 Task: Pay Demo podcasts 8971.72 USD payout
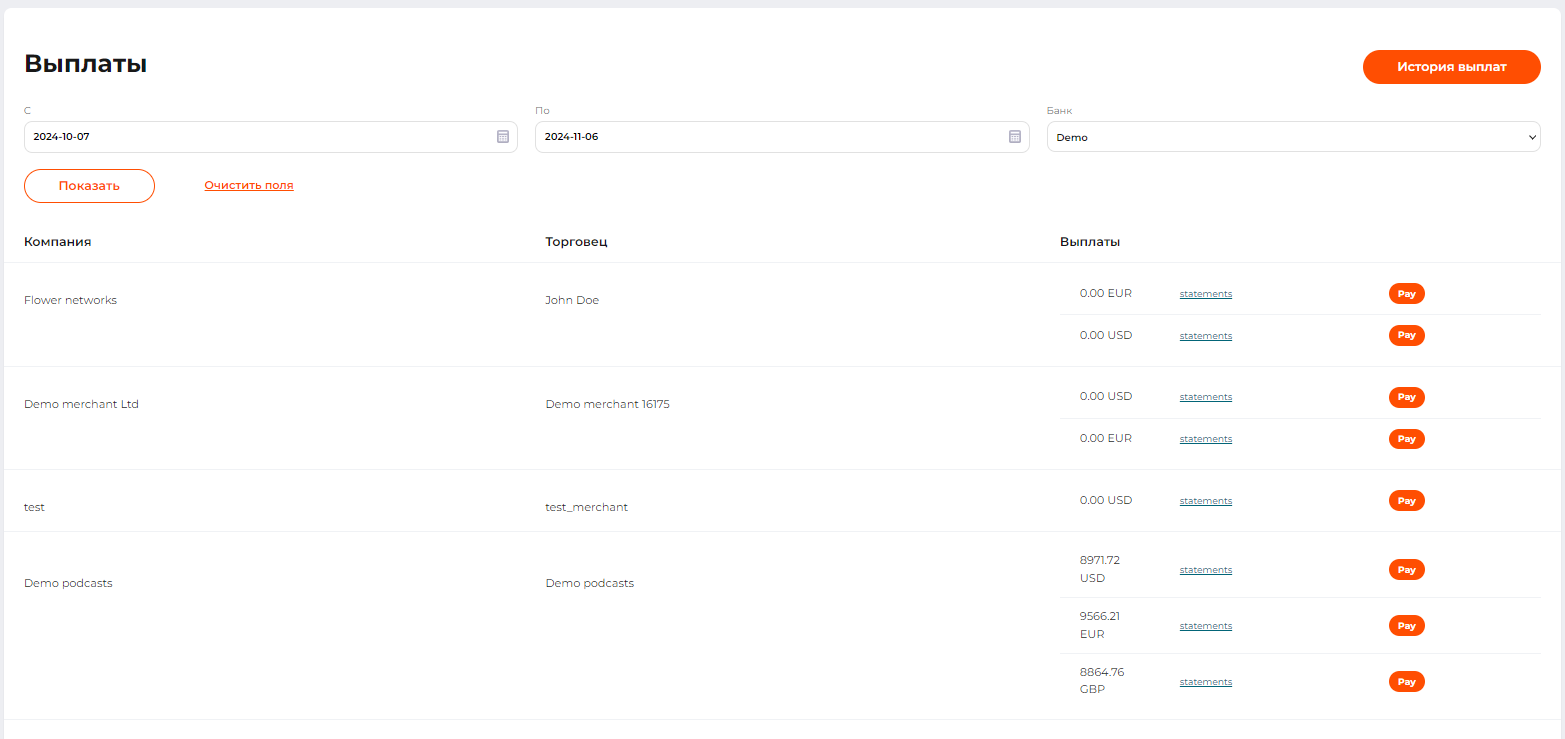[x=1406, y=570]
